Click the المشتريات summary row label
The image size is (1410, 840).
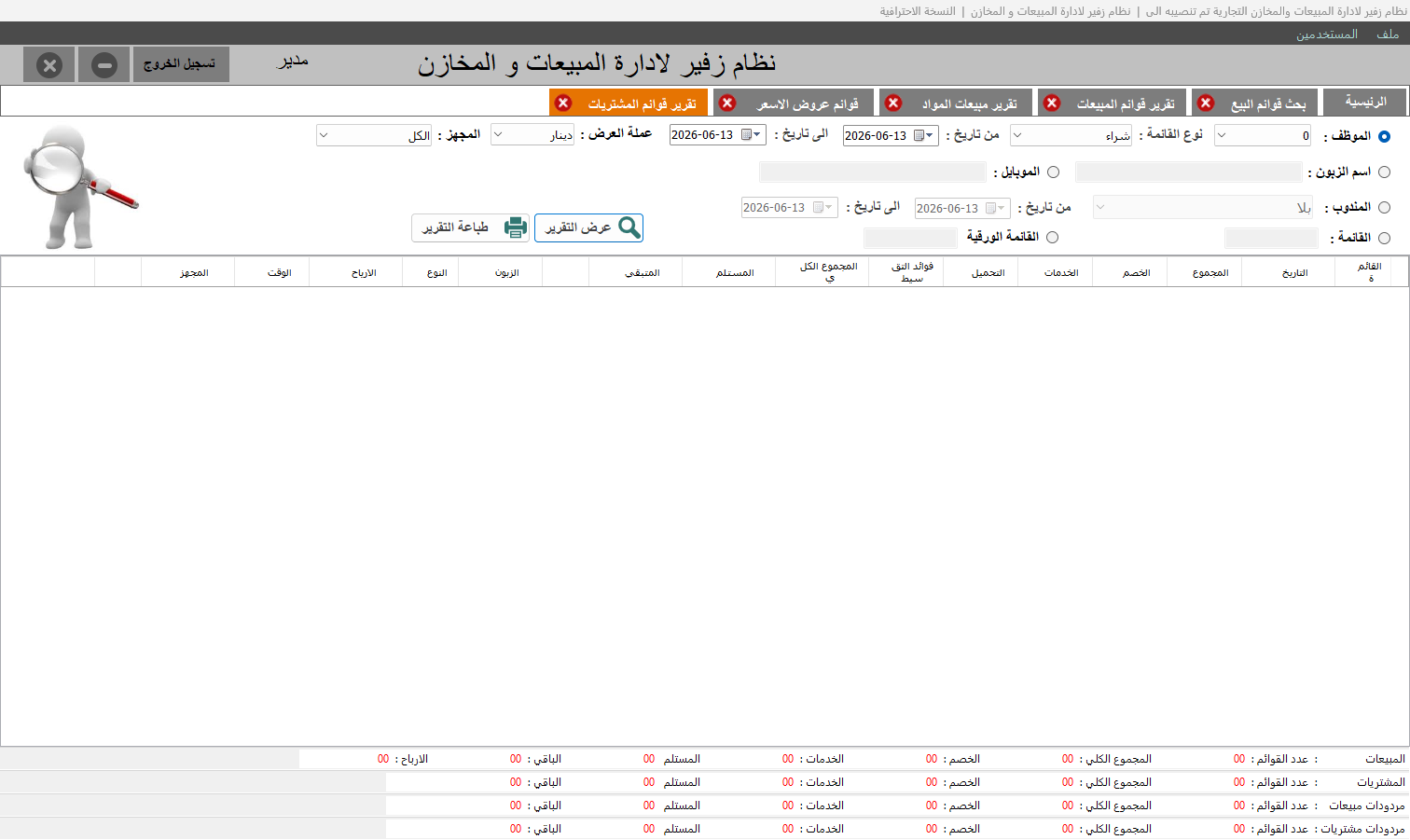(1381, 782)
